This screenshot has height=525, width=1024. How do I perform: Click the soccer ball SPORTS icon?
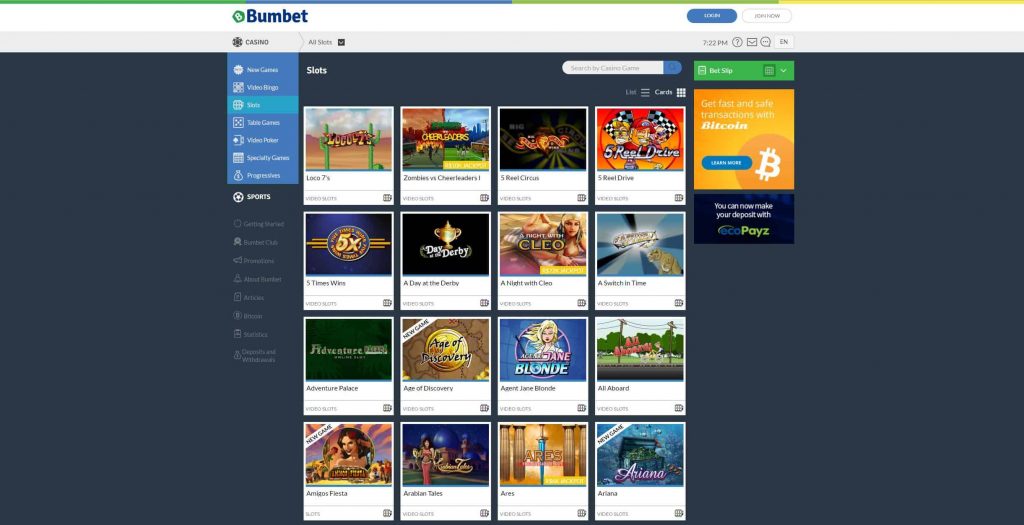(238, 197)
